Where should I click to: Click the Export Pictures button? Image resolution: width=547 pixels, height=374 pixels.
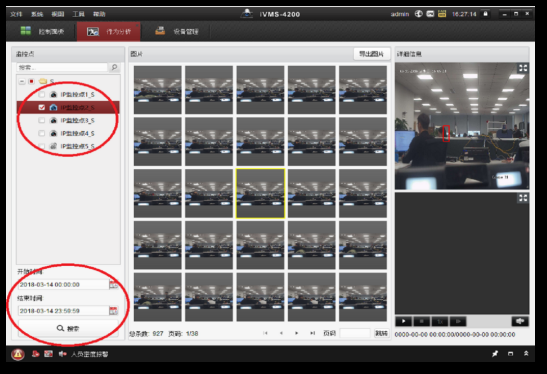point(372,54)
